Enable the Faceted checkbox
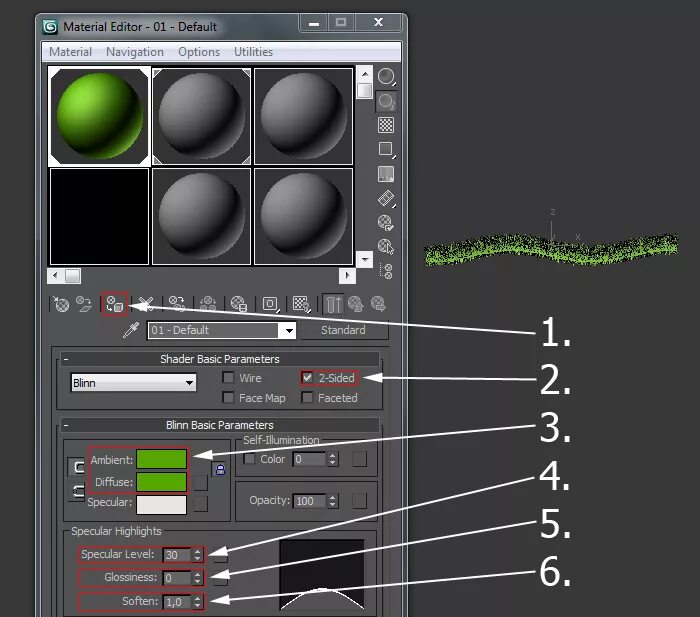This screenshot has width=700, height=617. (x=307, y=397)
